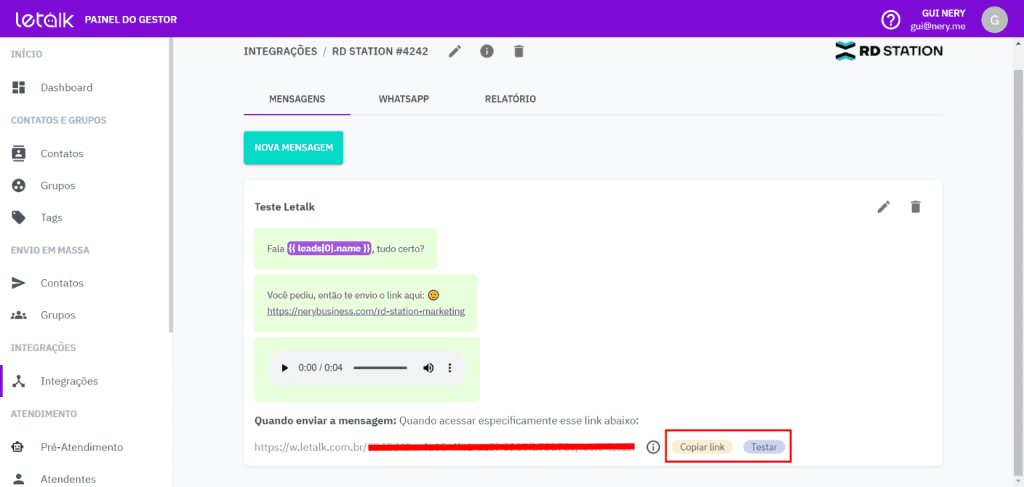This screenshot has height=487, width=1024.
Task: Click RD STATION #4242 breadcrumb text
Action: (x=380, y=52)
